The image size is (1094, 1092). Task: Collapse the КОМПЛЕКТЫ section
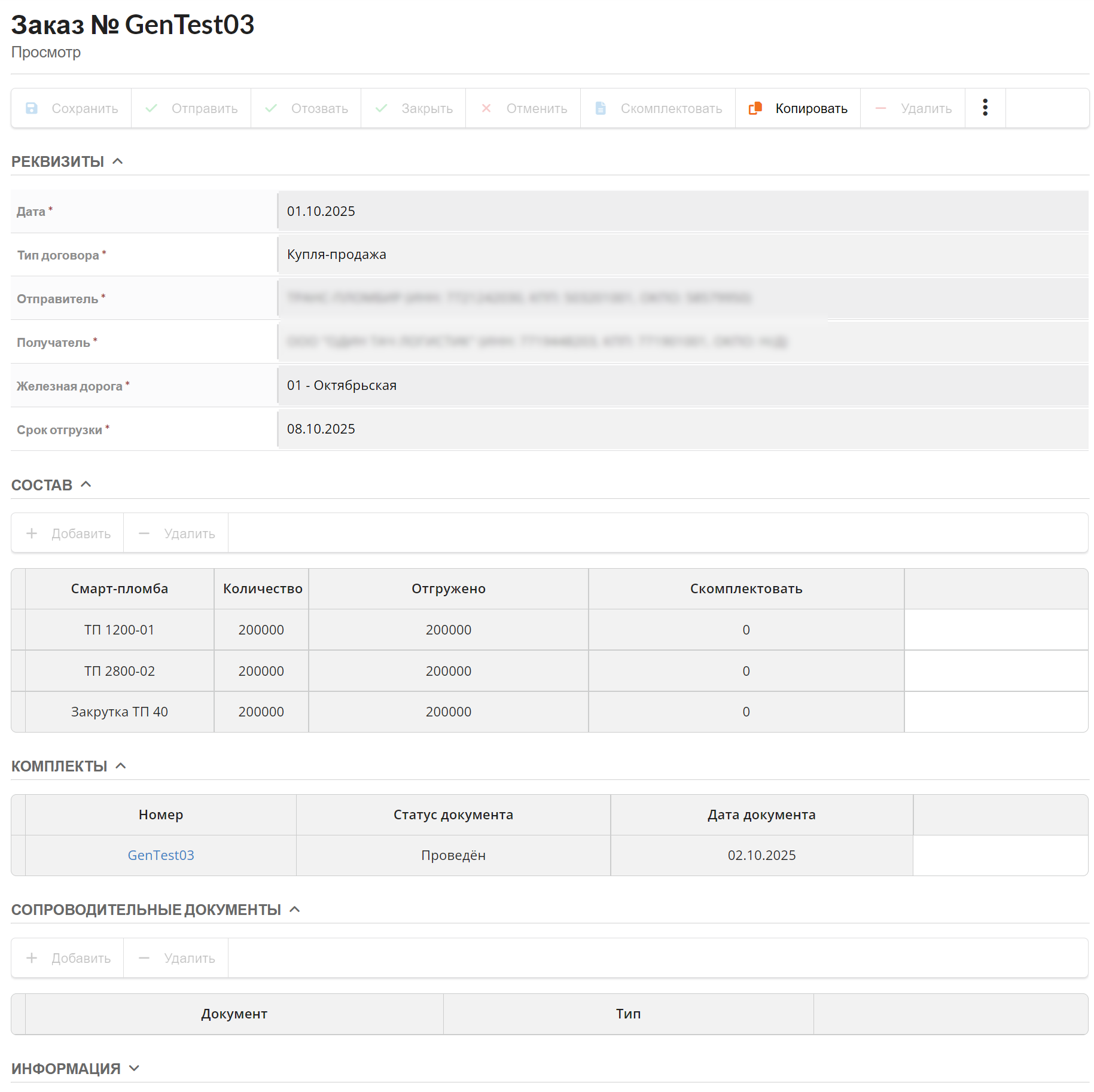click(121, 765)
